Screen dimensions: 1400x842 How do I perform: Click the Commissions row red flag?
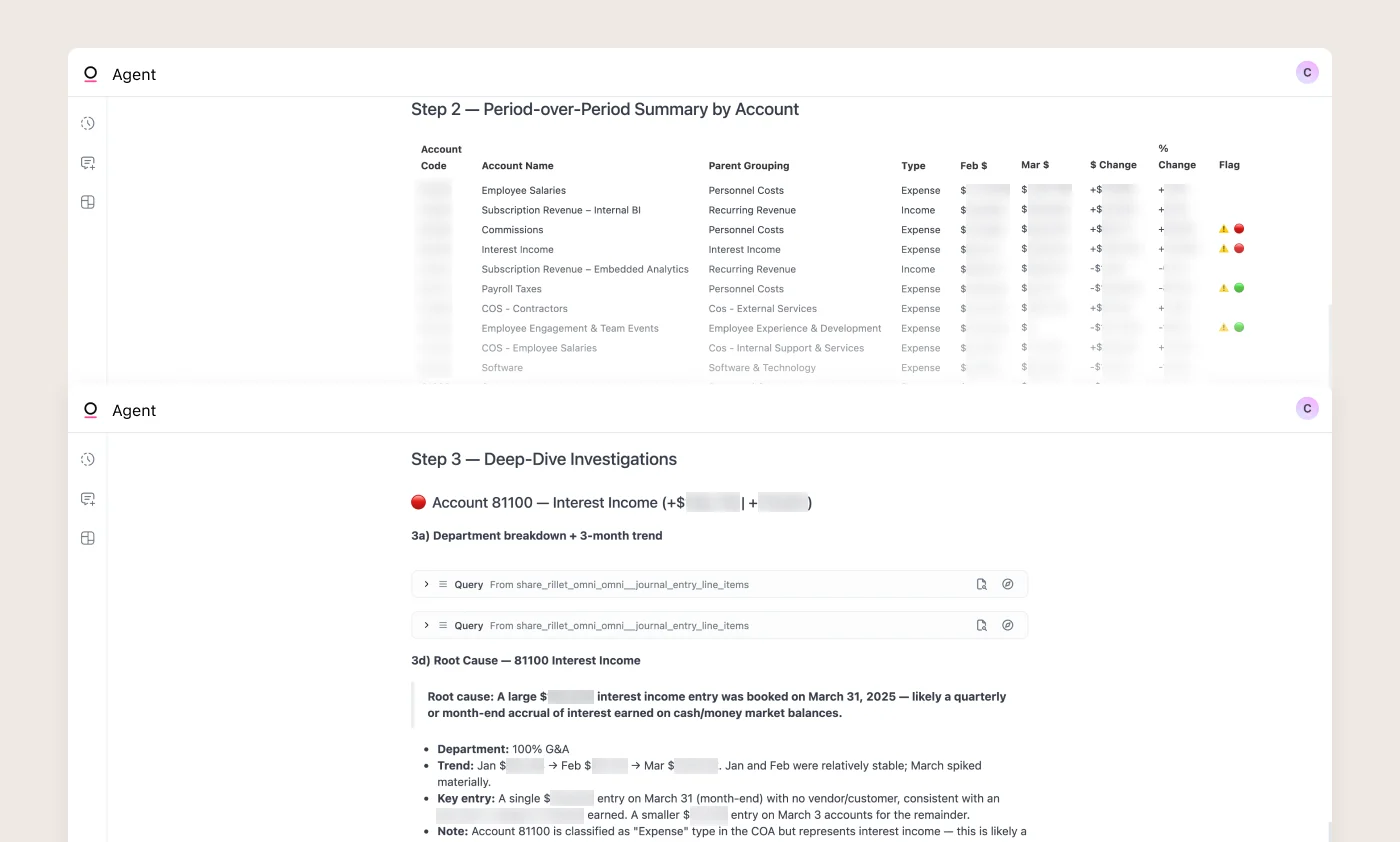pos(1239,229)
